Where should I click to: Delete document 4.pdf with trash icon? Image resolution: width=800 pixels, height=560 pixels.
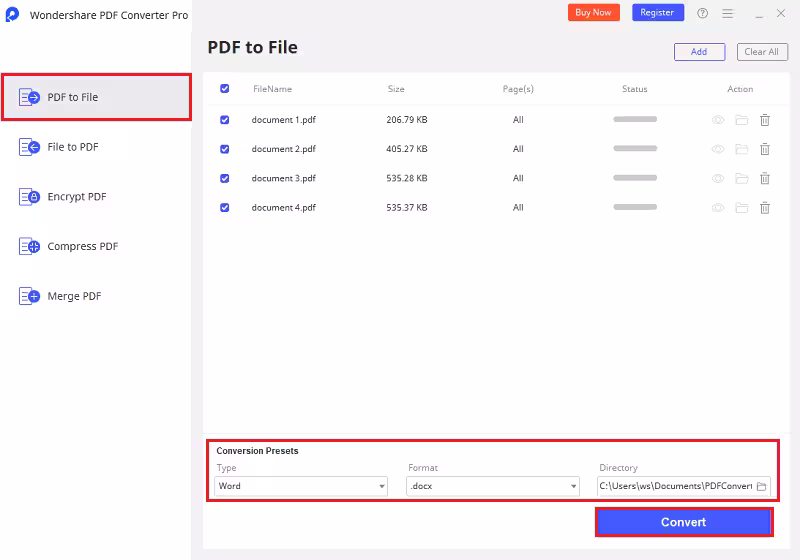click(765, 208)
